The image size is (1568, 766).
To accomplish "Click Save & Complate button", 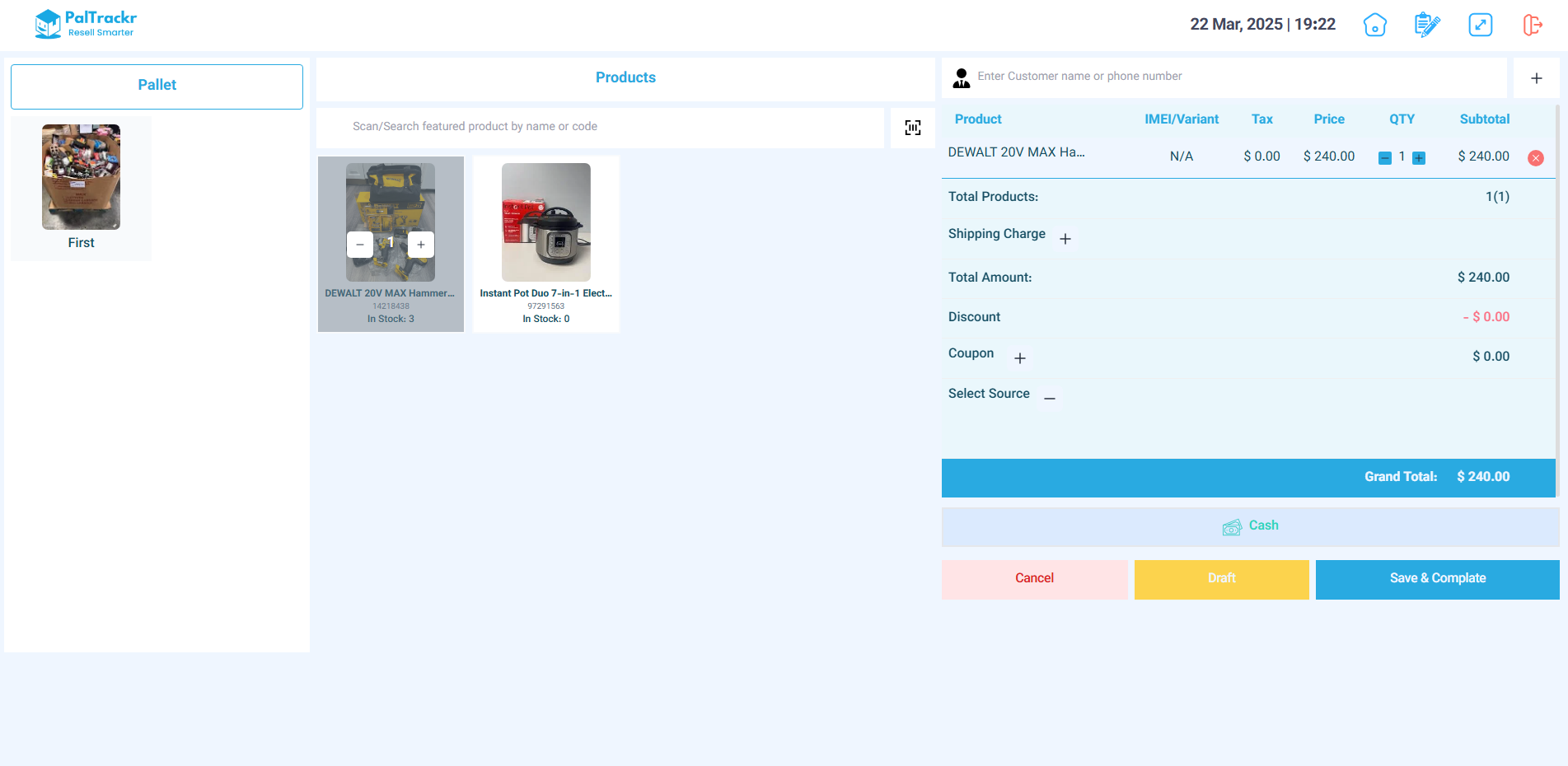I will coord(1438,579).
